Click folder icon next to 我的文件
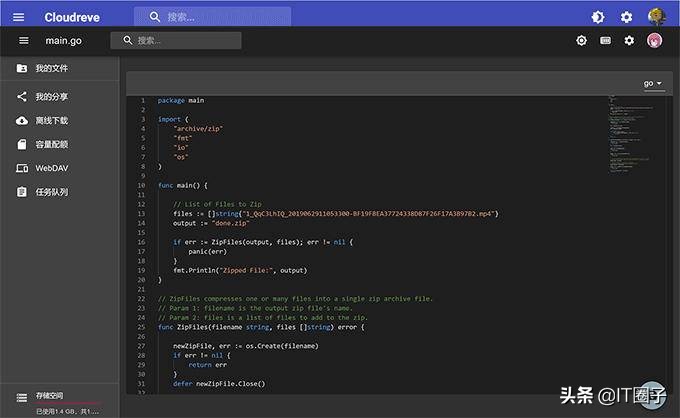 tap(22, 68)
